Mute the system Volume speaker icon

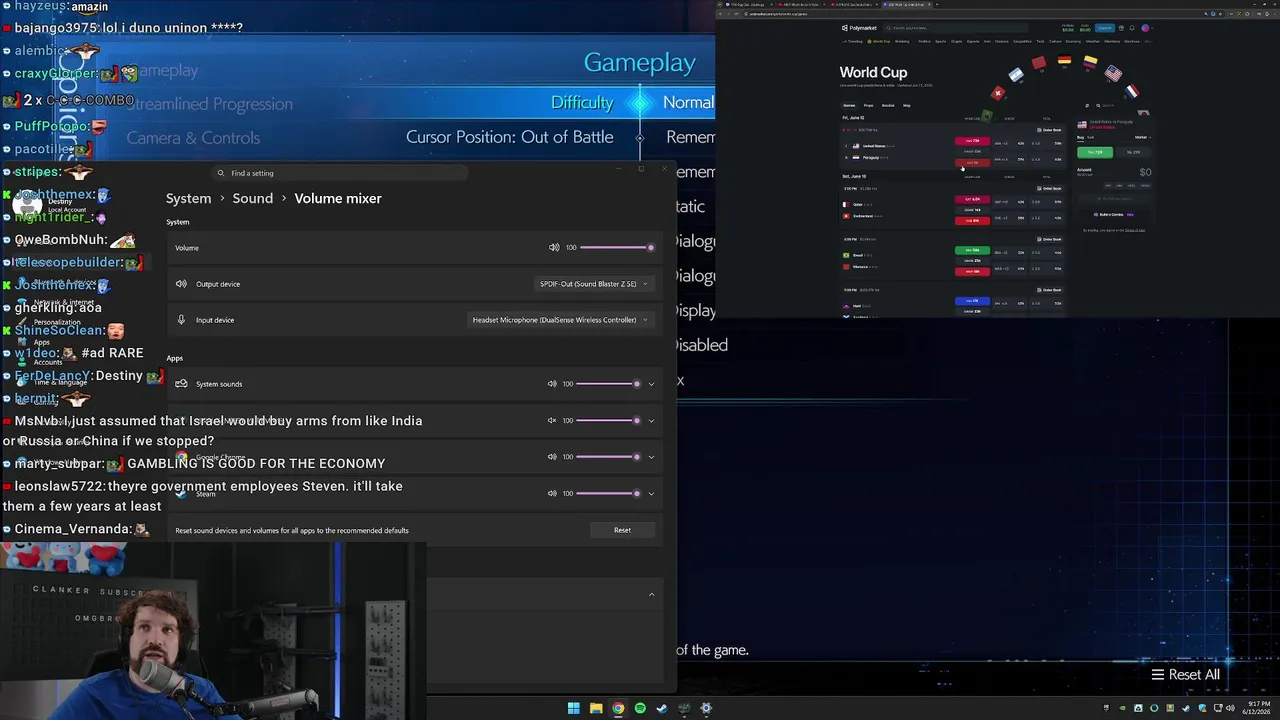click(554, 248)
